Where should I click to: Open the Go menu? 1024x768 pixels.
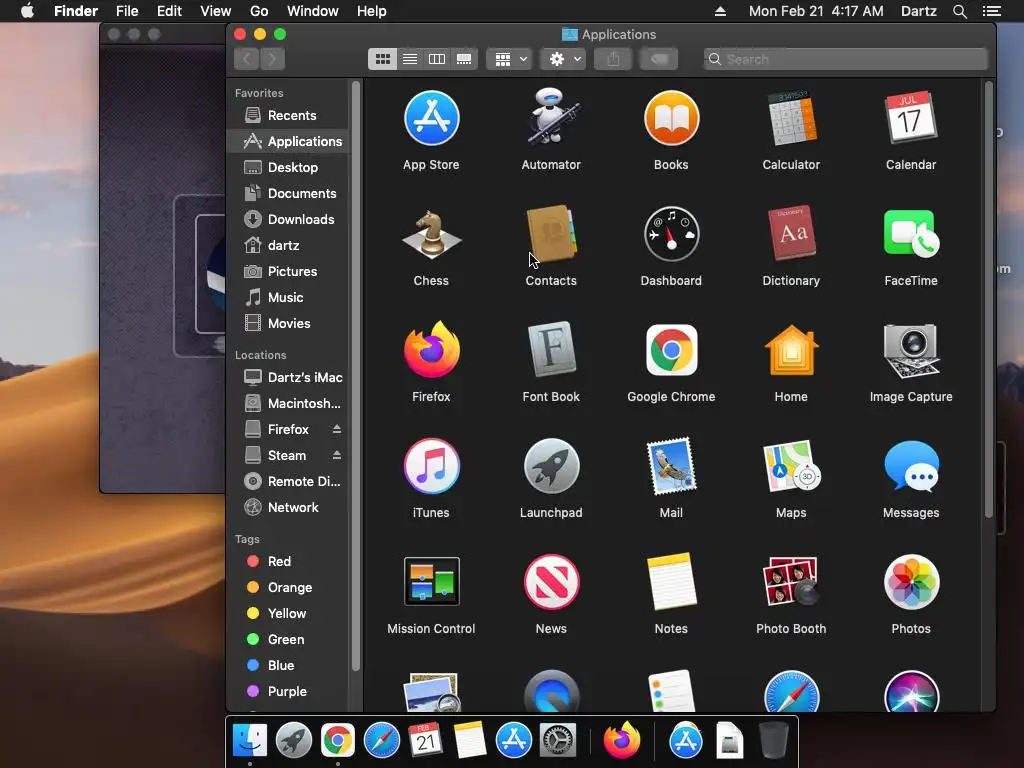(259, 11)
